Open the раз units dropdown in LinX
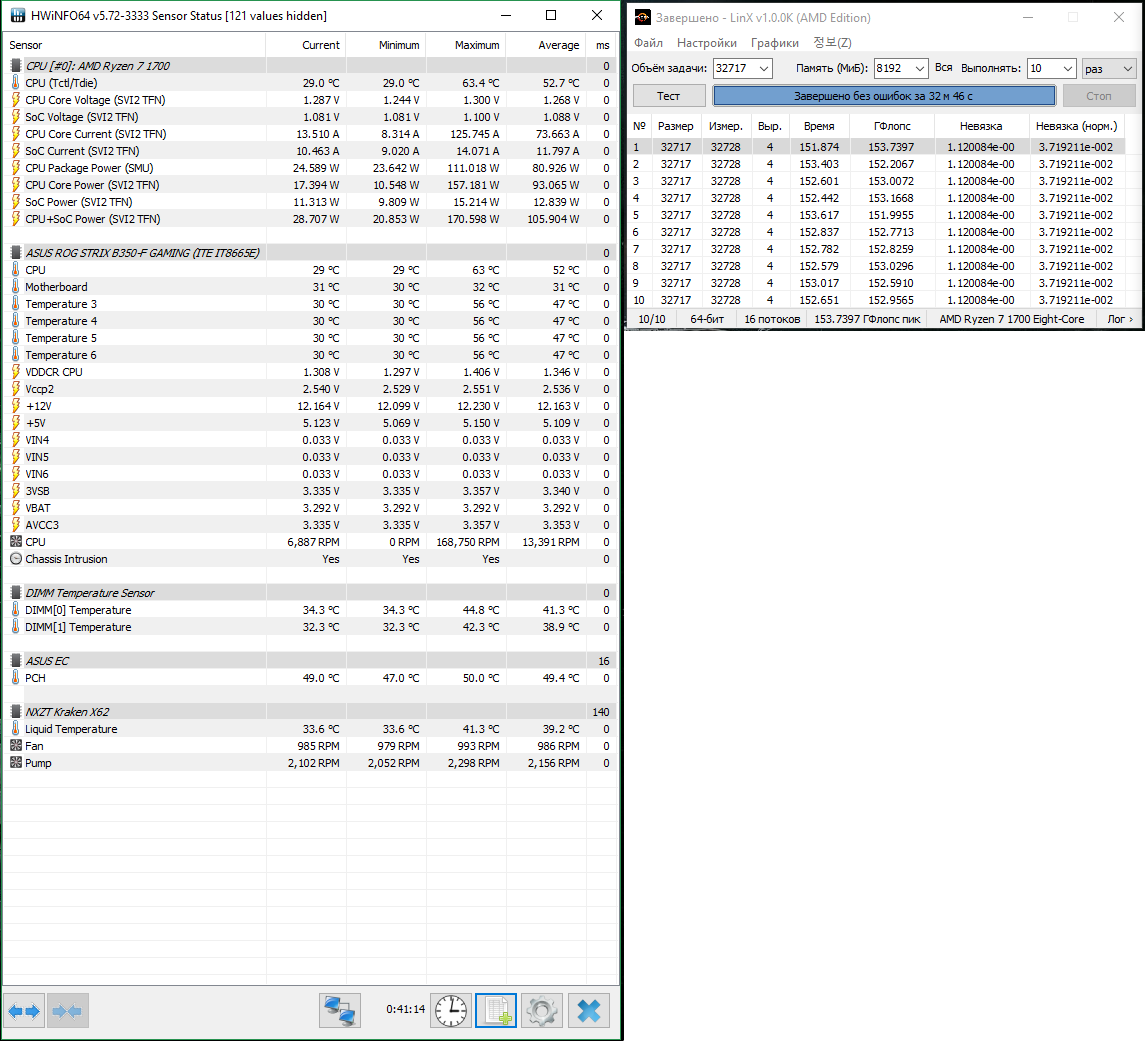Screen dimensions: 1145x1041 coord(1108,69)
